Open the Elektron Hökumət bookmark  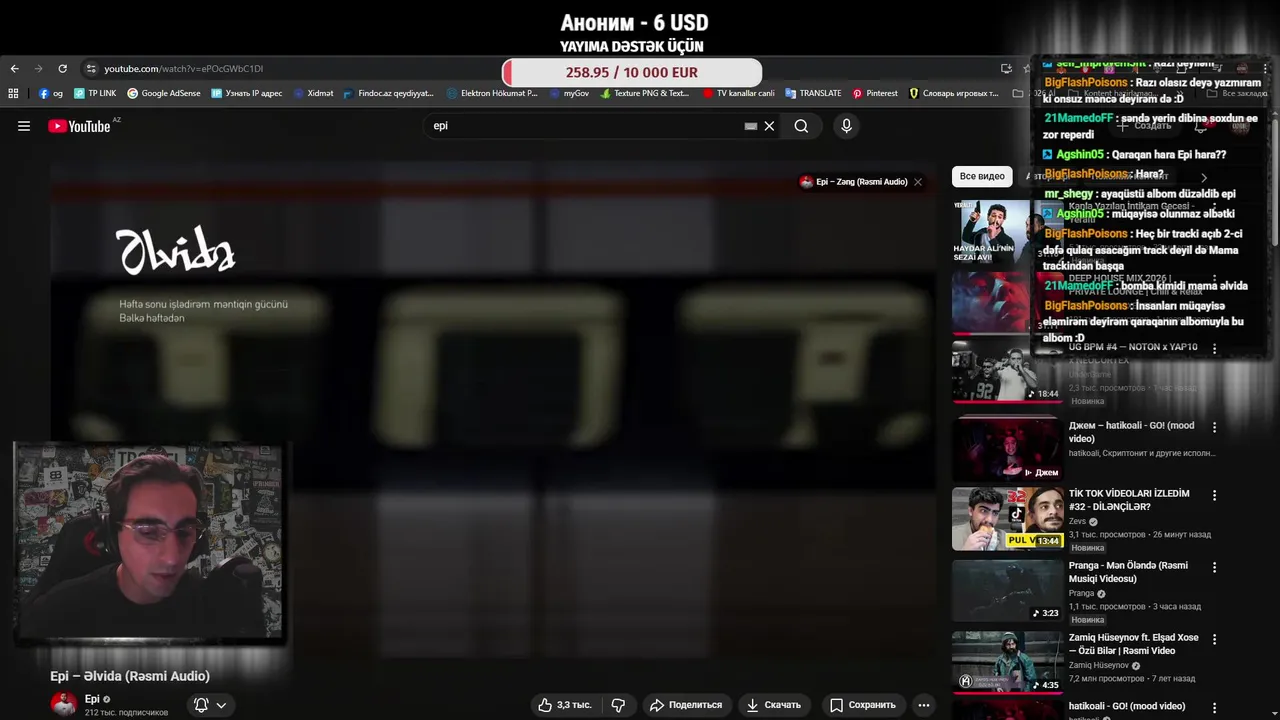492,93
